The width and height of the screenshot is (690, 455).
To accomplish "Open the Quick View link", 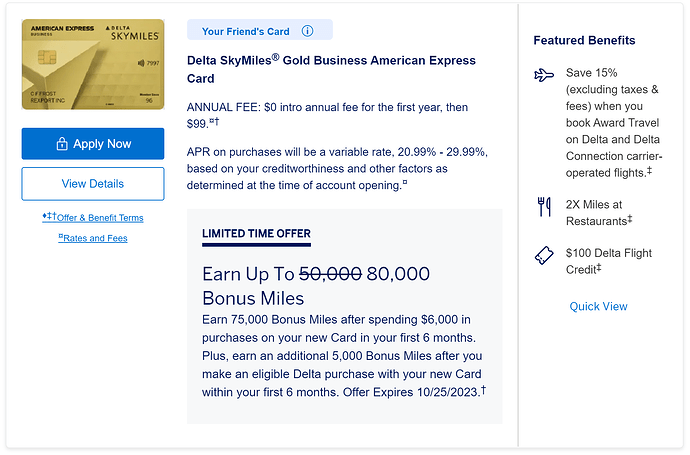I will point(599,306).
